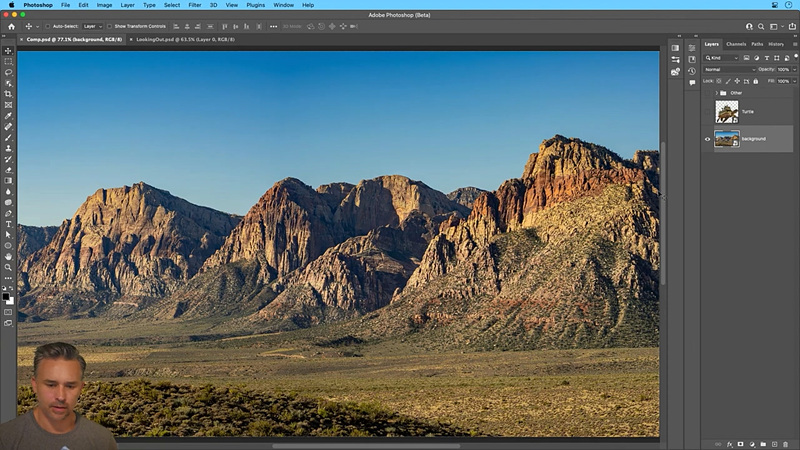Click the Fill value field
800x450 pixels.
(784, 81)
